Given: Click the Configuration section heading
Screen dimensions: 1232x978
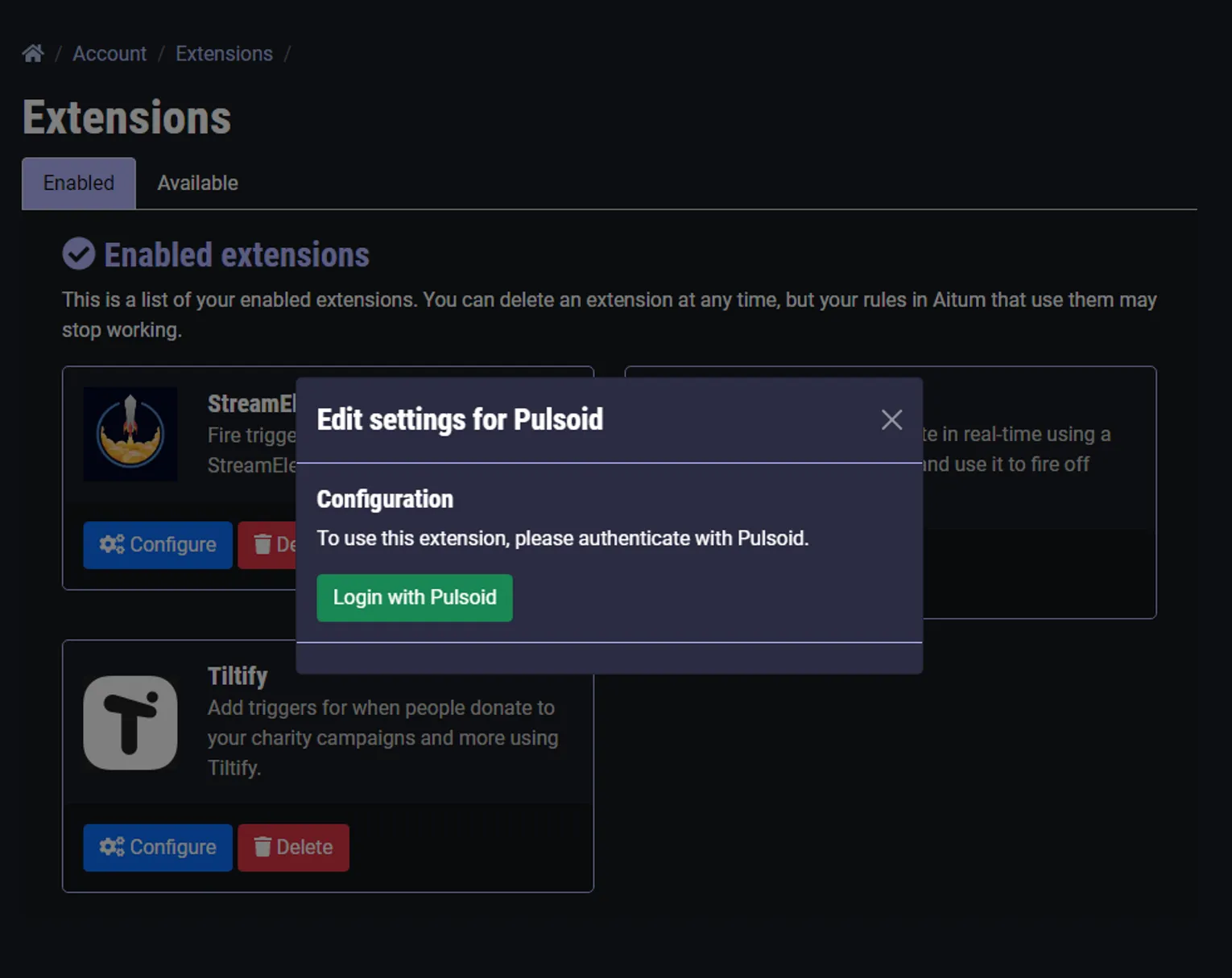Looking at the screenshot, I should tap(385, 499).
